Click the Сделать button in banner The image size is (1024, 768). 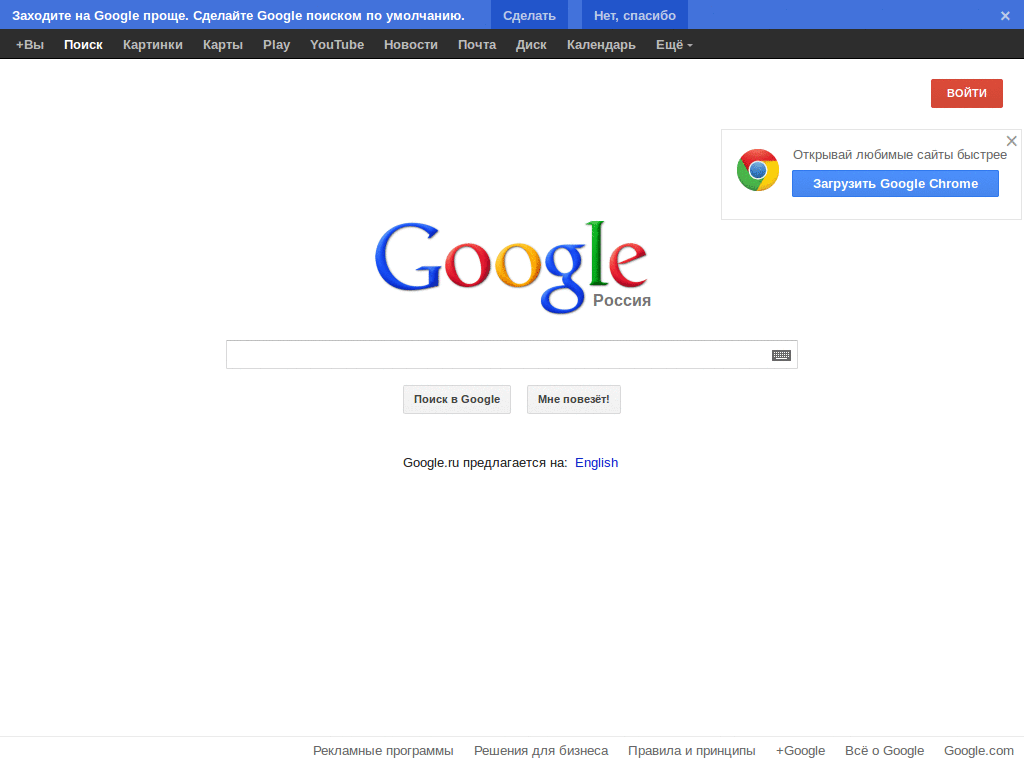click(529, 15)
